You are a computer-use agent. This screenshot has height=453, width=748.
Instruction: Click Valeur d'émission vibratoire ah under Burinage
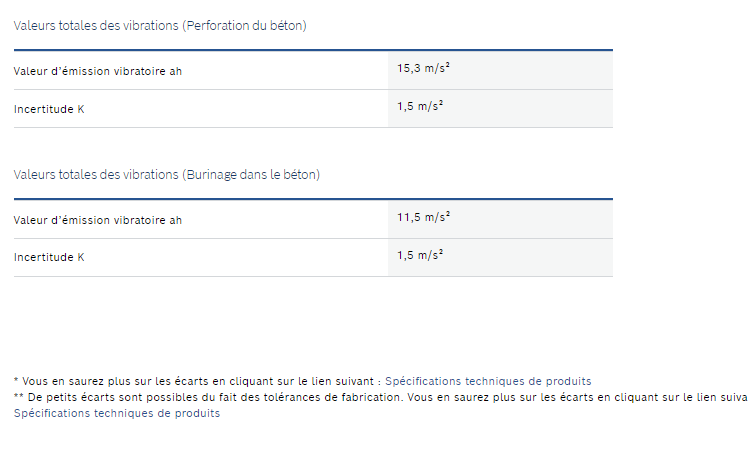[x=98, y=220]
